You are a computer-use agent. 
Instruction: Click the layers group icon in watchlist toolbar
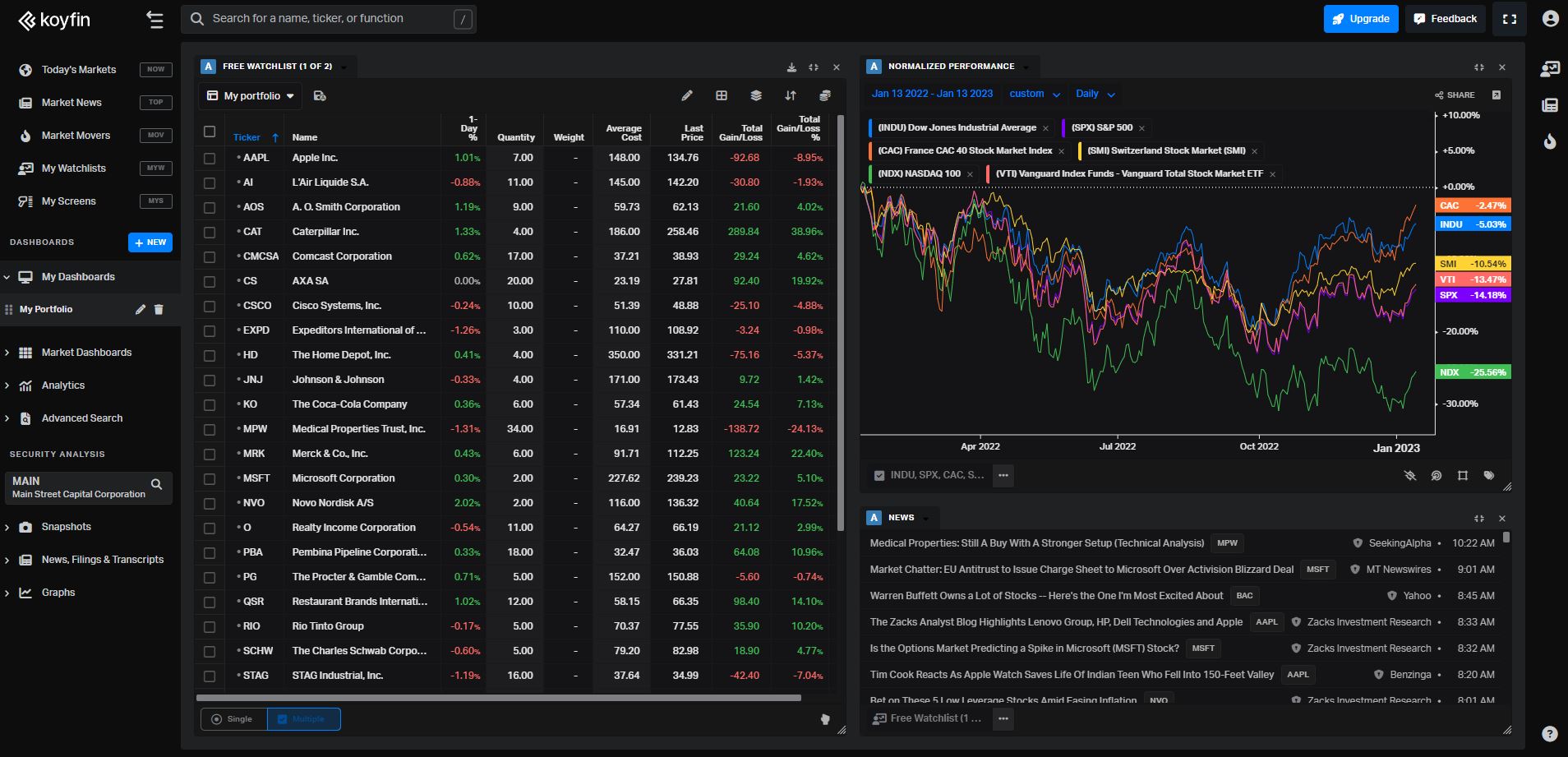pos(756,95)
